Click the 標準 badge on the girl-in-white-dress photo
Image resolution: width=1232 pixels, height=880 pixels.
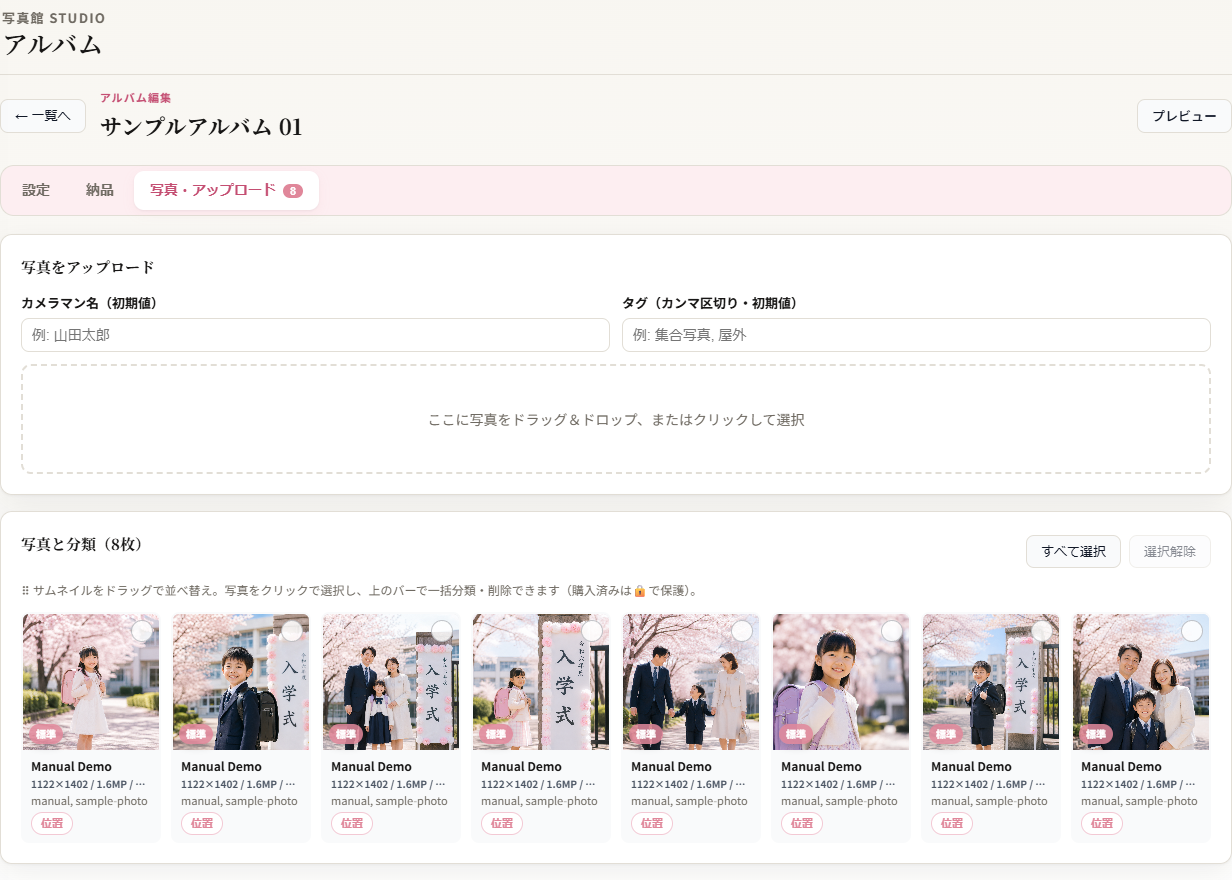46,734
